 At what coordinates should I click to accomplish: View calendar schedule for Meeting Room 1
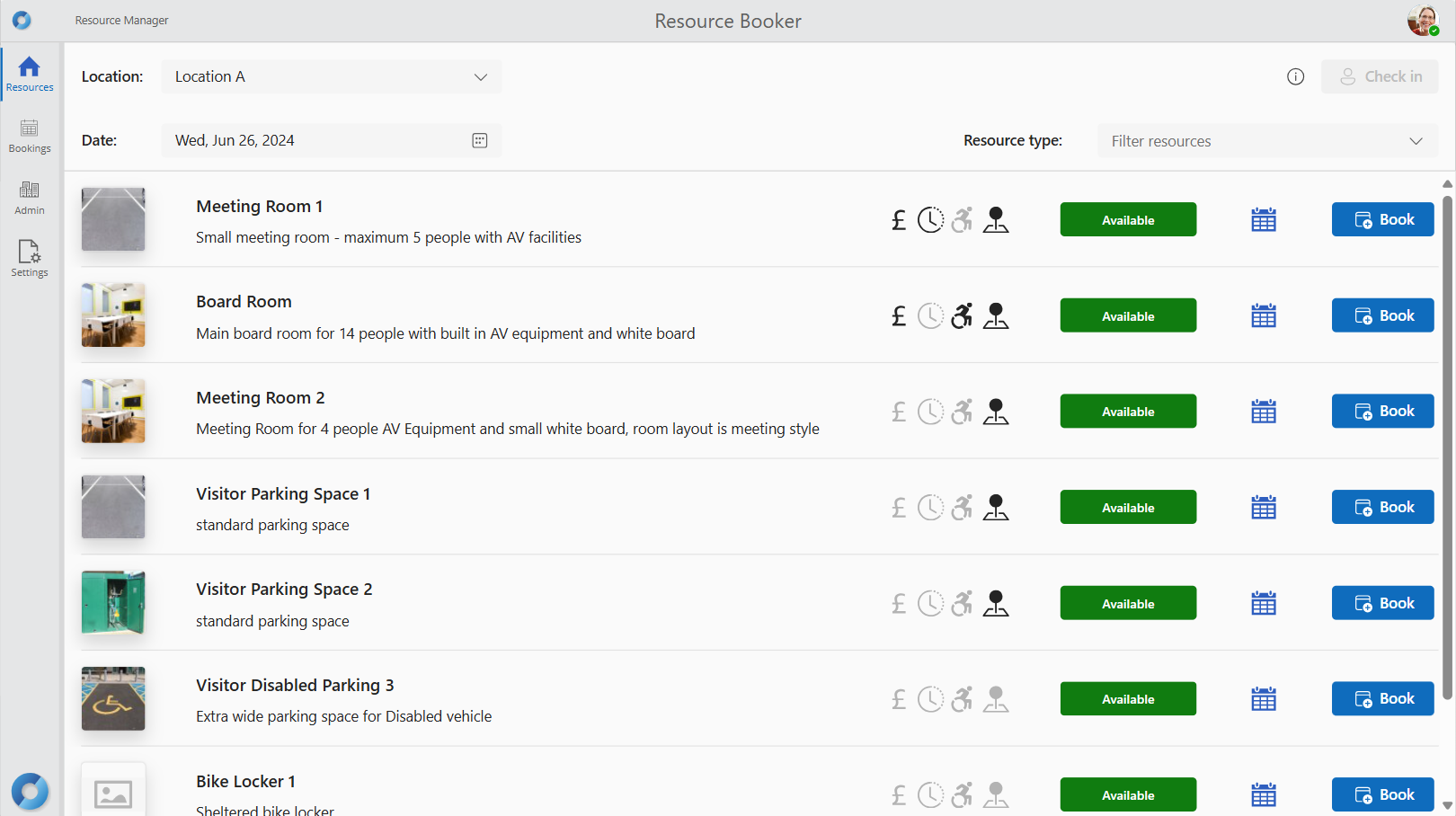click(x=1264, y=220)
